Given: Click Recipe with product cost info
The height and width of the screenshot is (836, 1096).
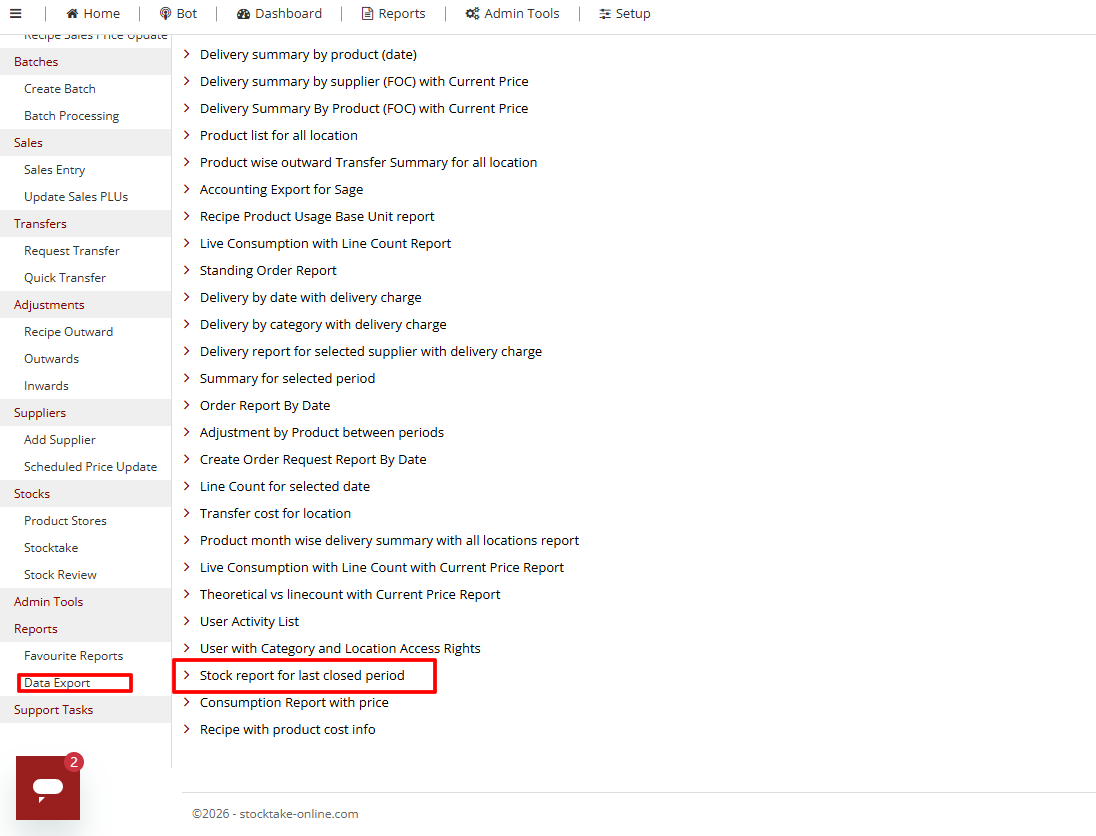Looking at the screenshot, I should (x=287, y=730).
